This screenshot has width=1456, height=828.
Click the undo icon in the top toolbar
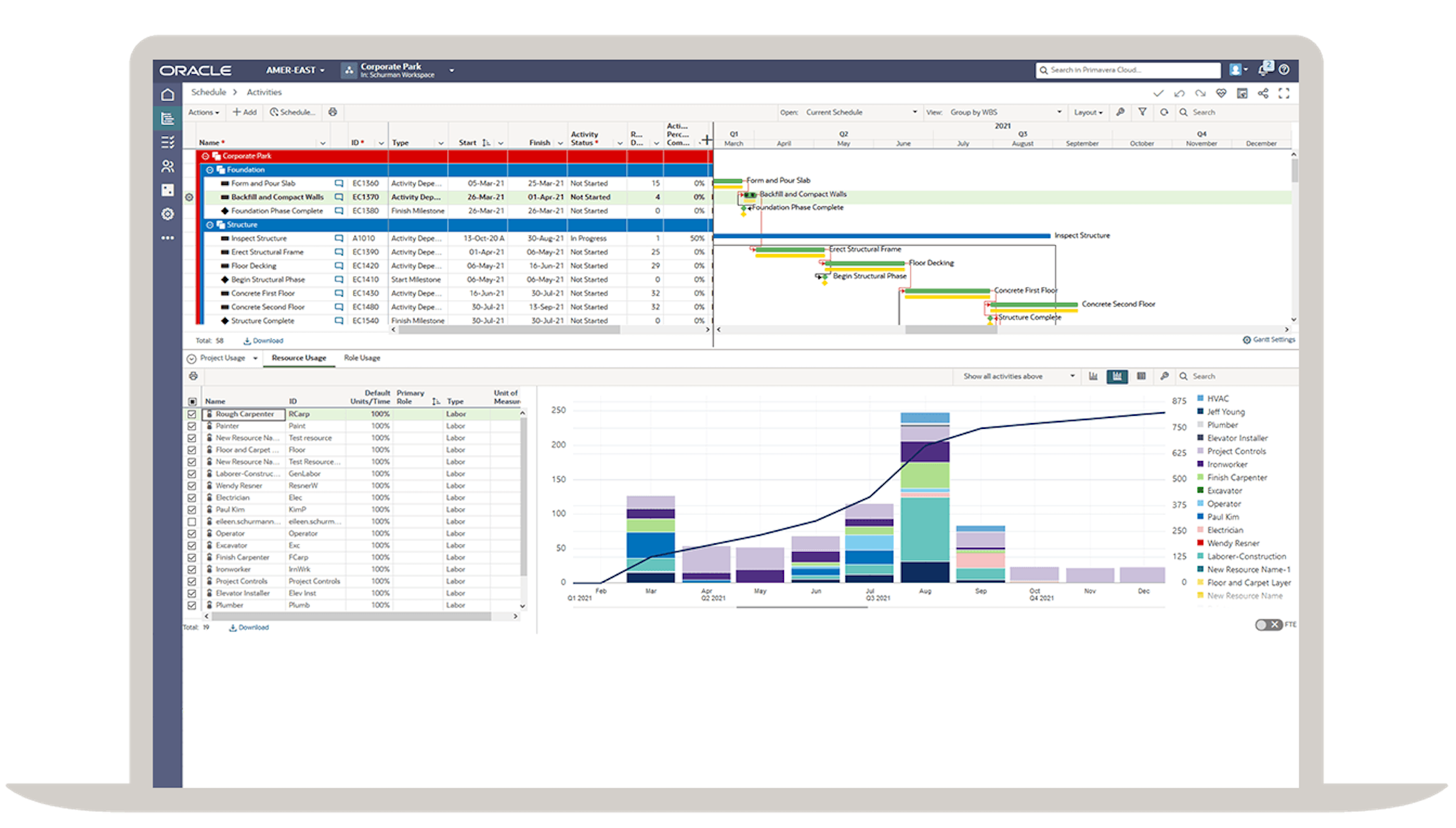(1179, 93)
